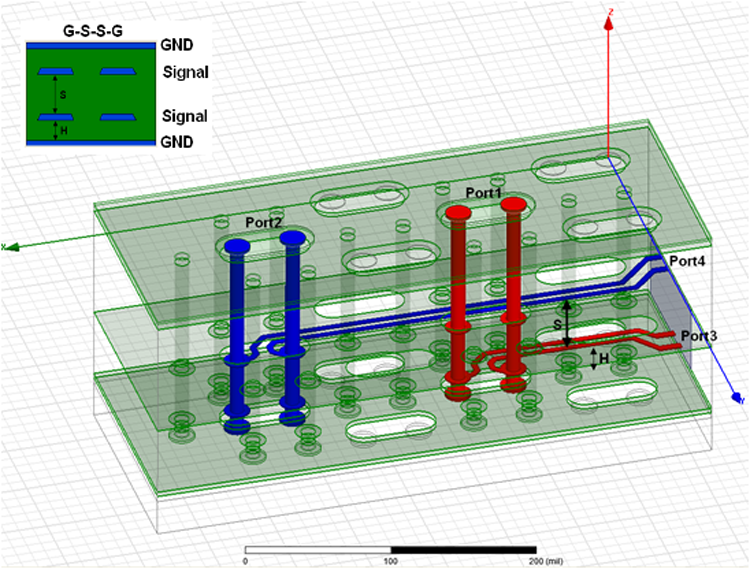Click the H dimension label near Port3
The width and height of the screenshot is (750, 569).
click(x=604, y=358)
